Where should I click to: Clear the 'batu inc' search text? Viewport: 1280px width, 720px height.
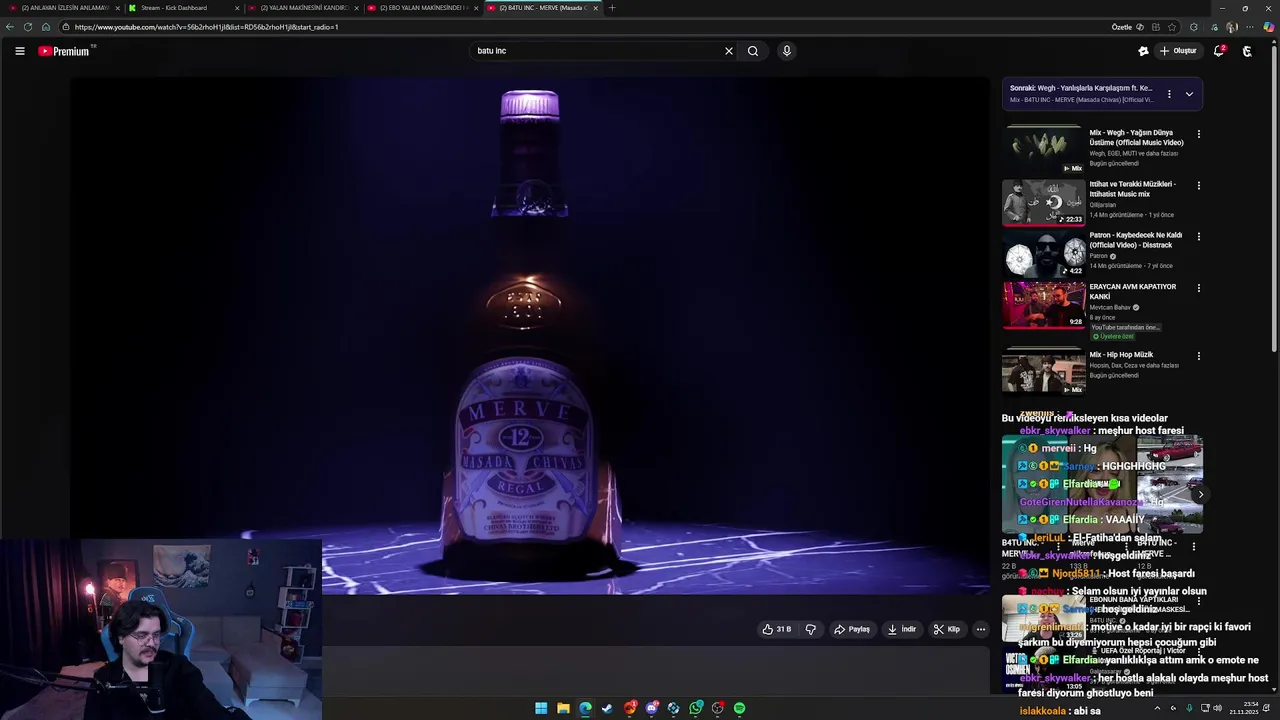pos(728,51)
